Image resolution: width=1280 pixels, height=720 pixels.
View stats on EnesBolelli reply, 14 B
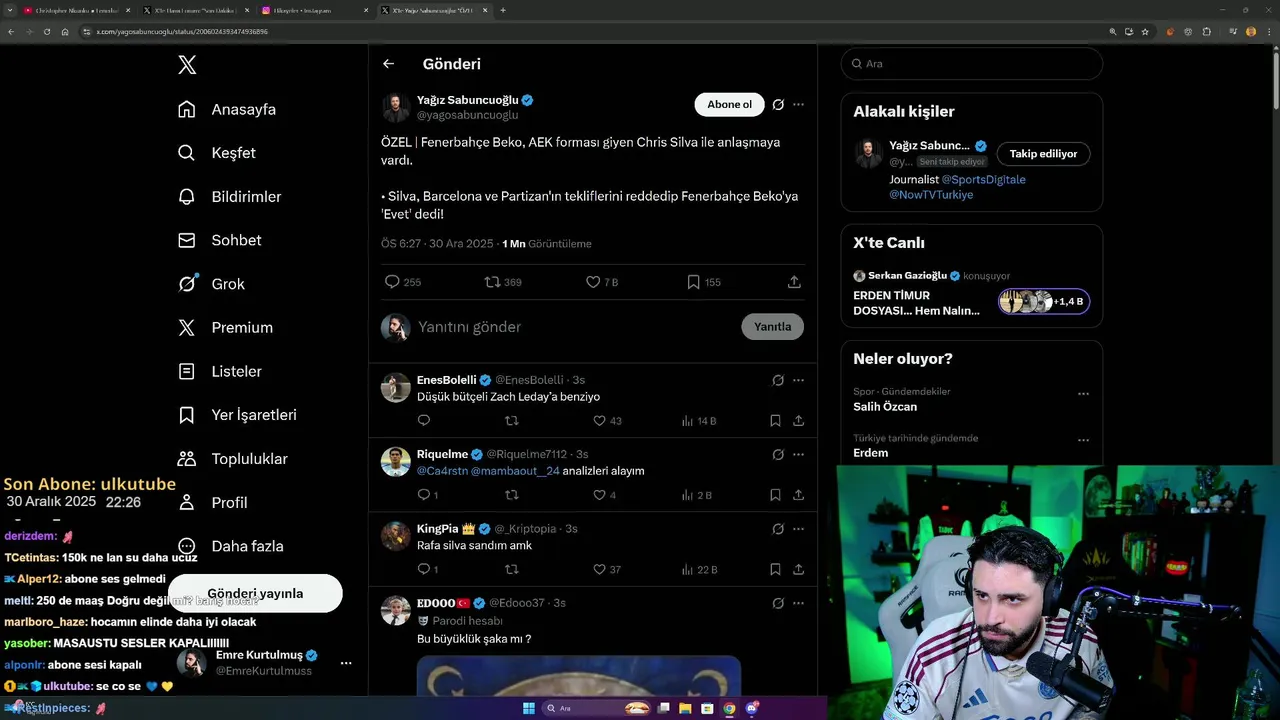[699, 421]
